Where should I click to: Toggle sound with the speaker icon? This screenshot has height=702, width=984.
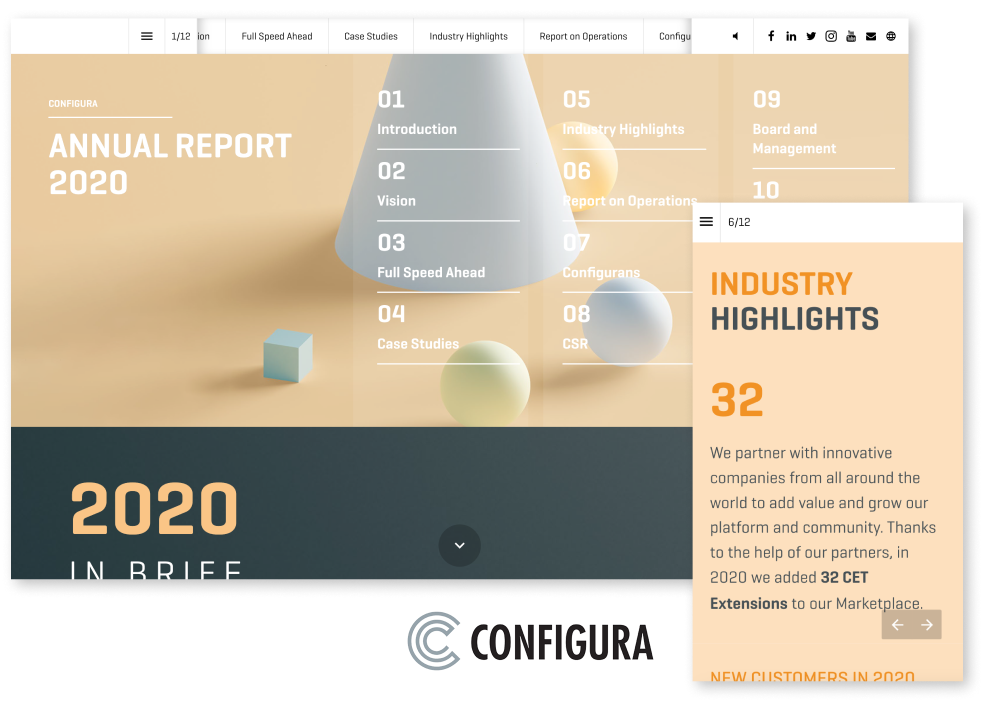[x=735, y=36]
